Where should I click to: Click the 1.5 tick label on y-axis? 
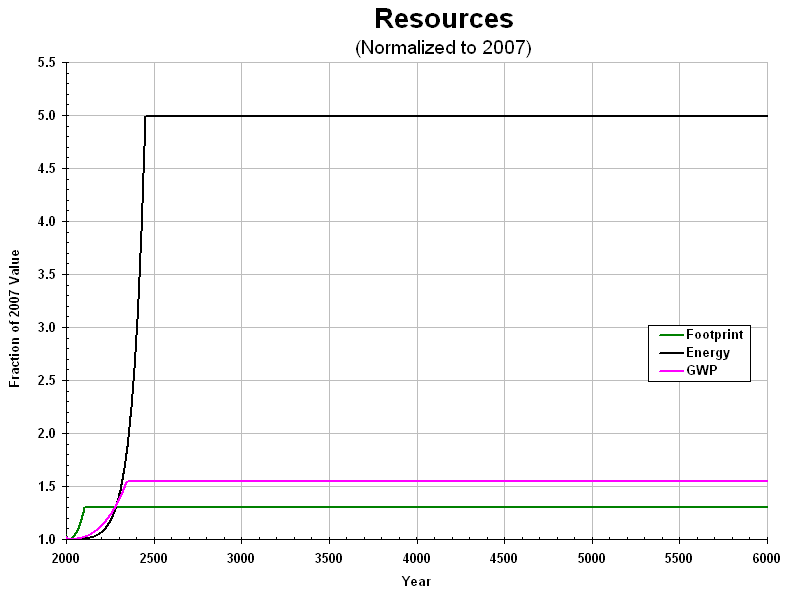pos(47,487)
